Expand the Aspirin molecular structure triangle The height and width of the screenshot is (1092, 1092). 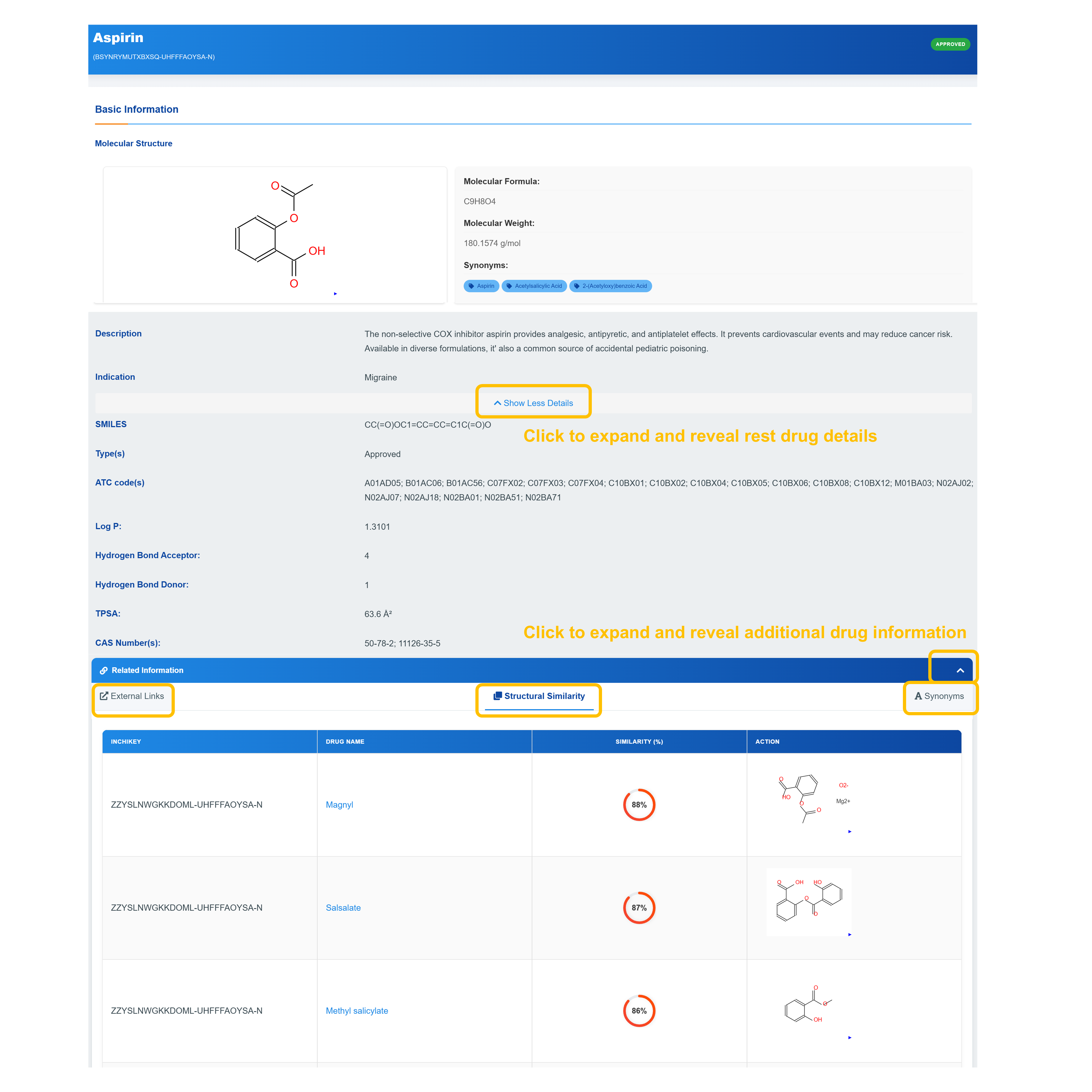click(336, 293)
